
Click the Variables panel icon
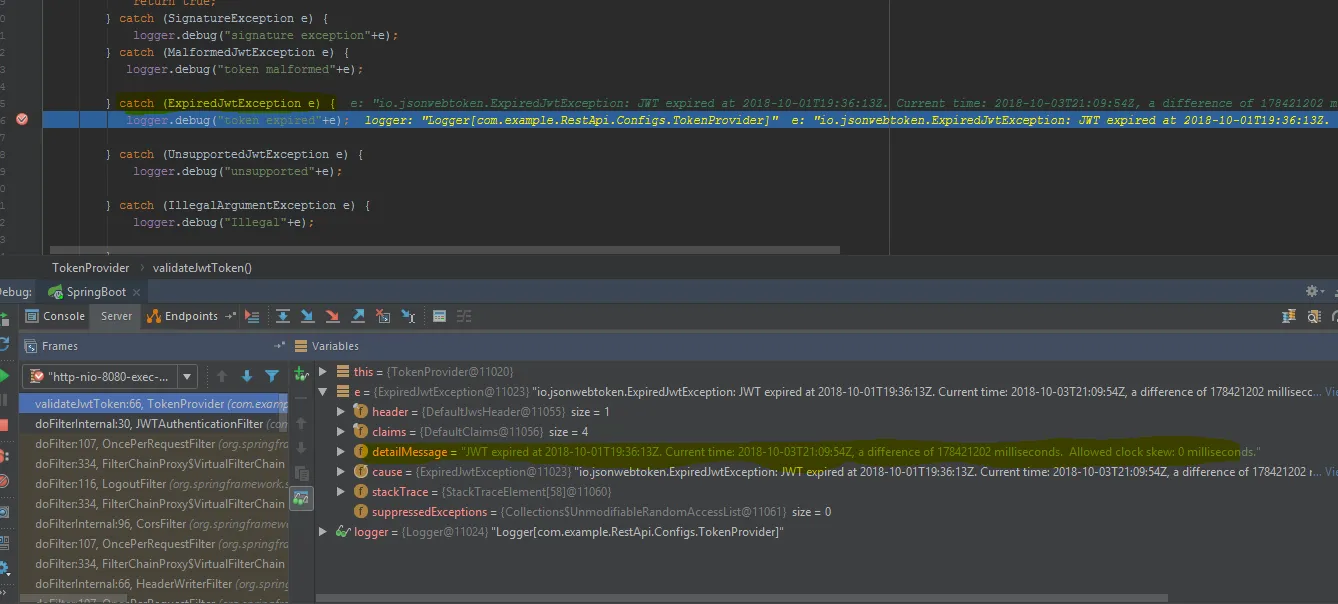[300, 346]
